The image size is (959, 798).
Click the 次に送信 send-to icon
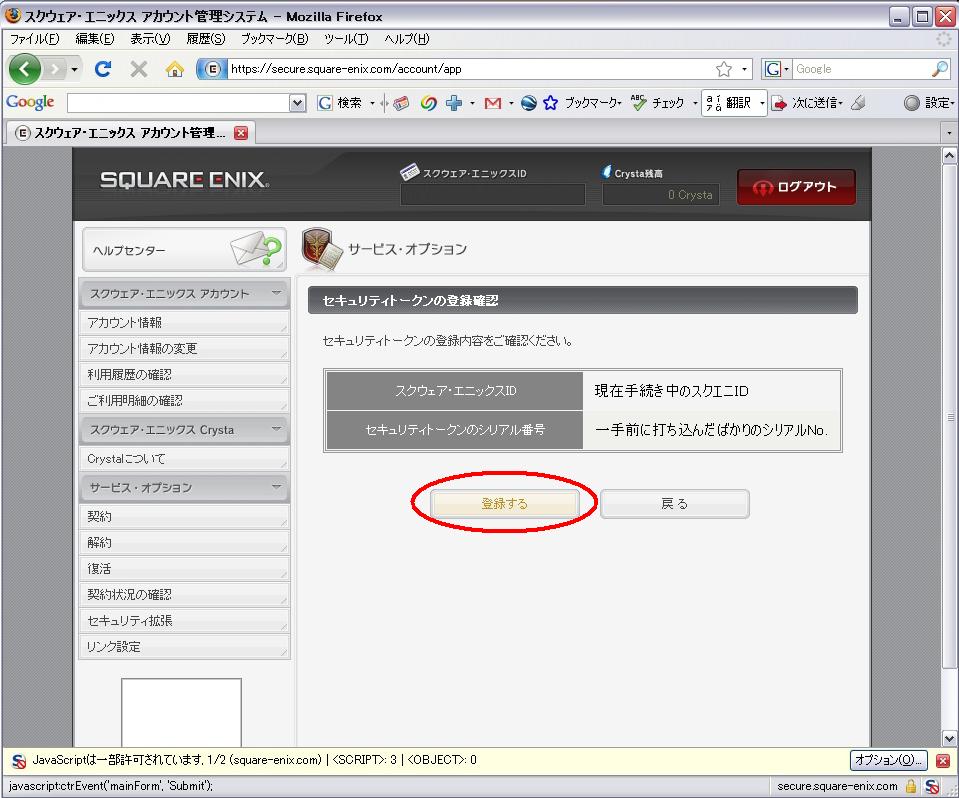pos(779,103)
